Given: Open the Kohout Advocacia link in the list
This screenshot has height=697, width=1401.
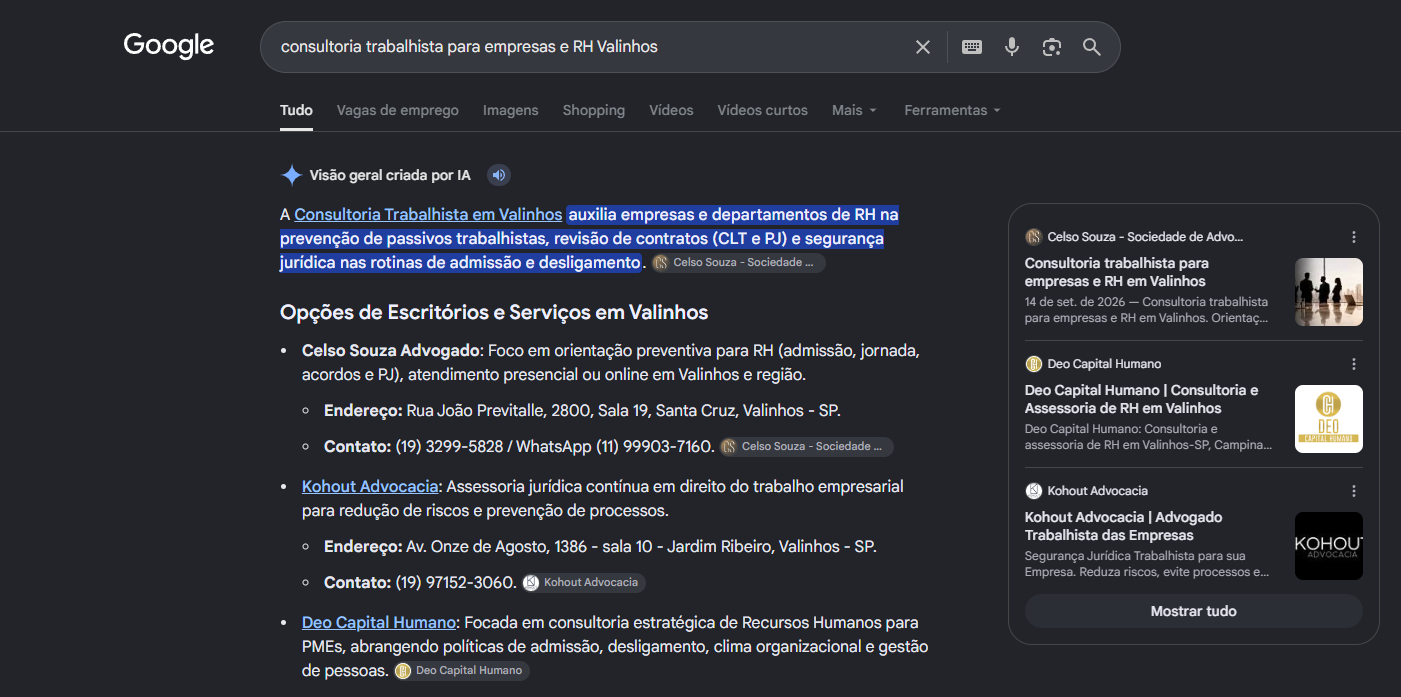Looking at the screenshot, I should [370, 487].
